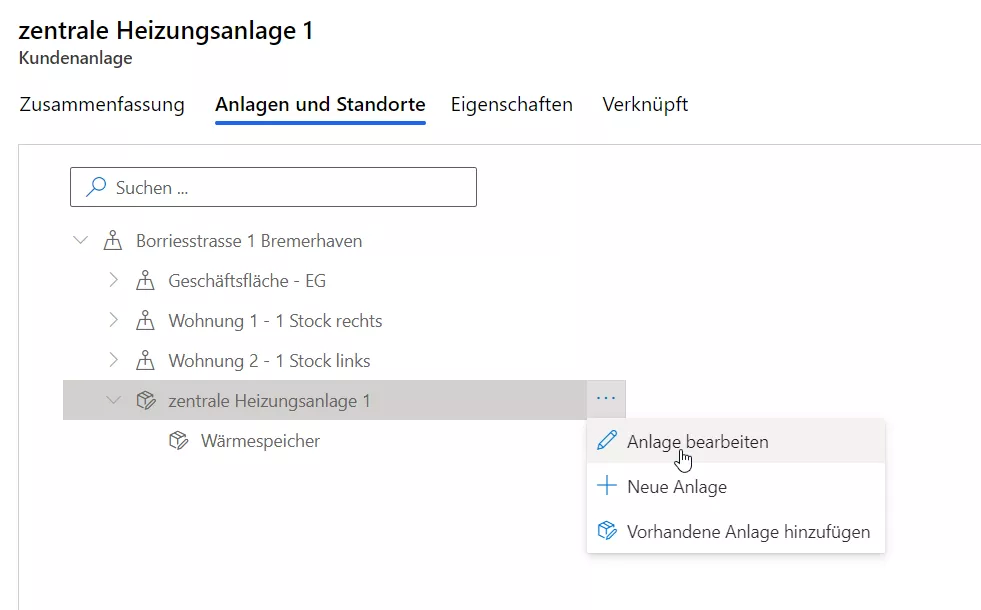Open the Eigenschaften tab
This screenshot has height=610, width=981.
tap(512, 105)
